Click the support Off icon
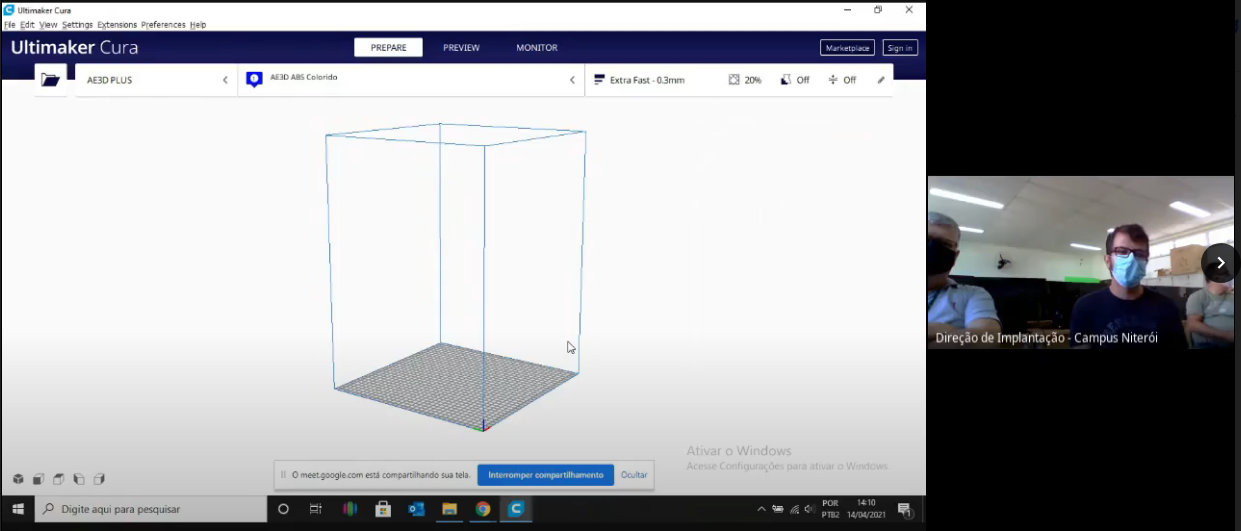This screenshot has height=531, width=1241. pos(786,80)
